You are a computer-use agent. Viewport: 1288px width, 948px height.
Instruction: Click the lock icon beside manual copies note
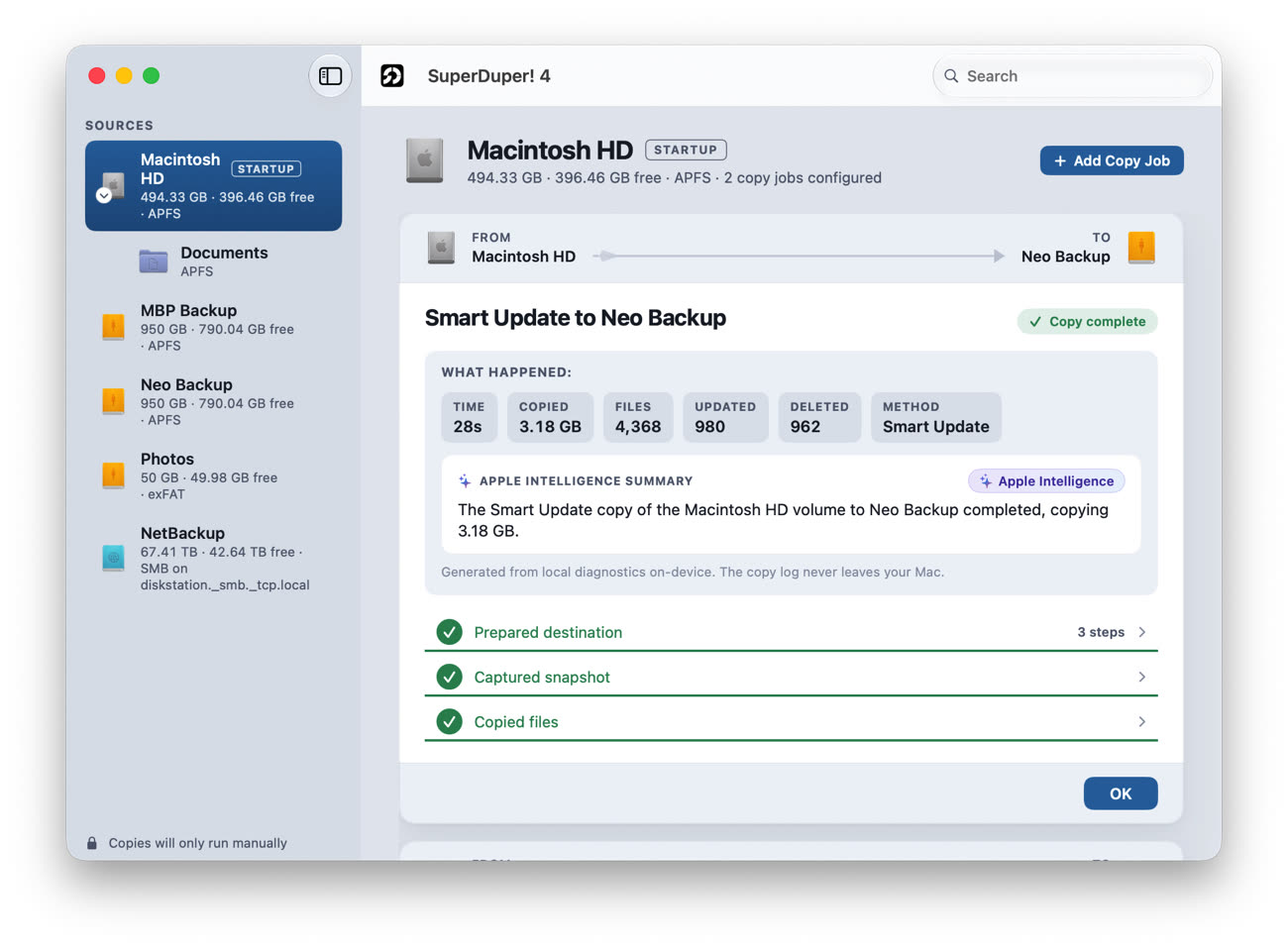(92, 843)
